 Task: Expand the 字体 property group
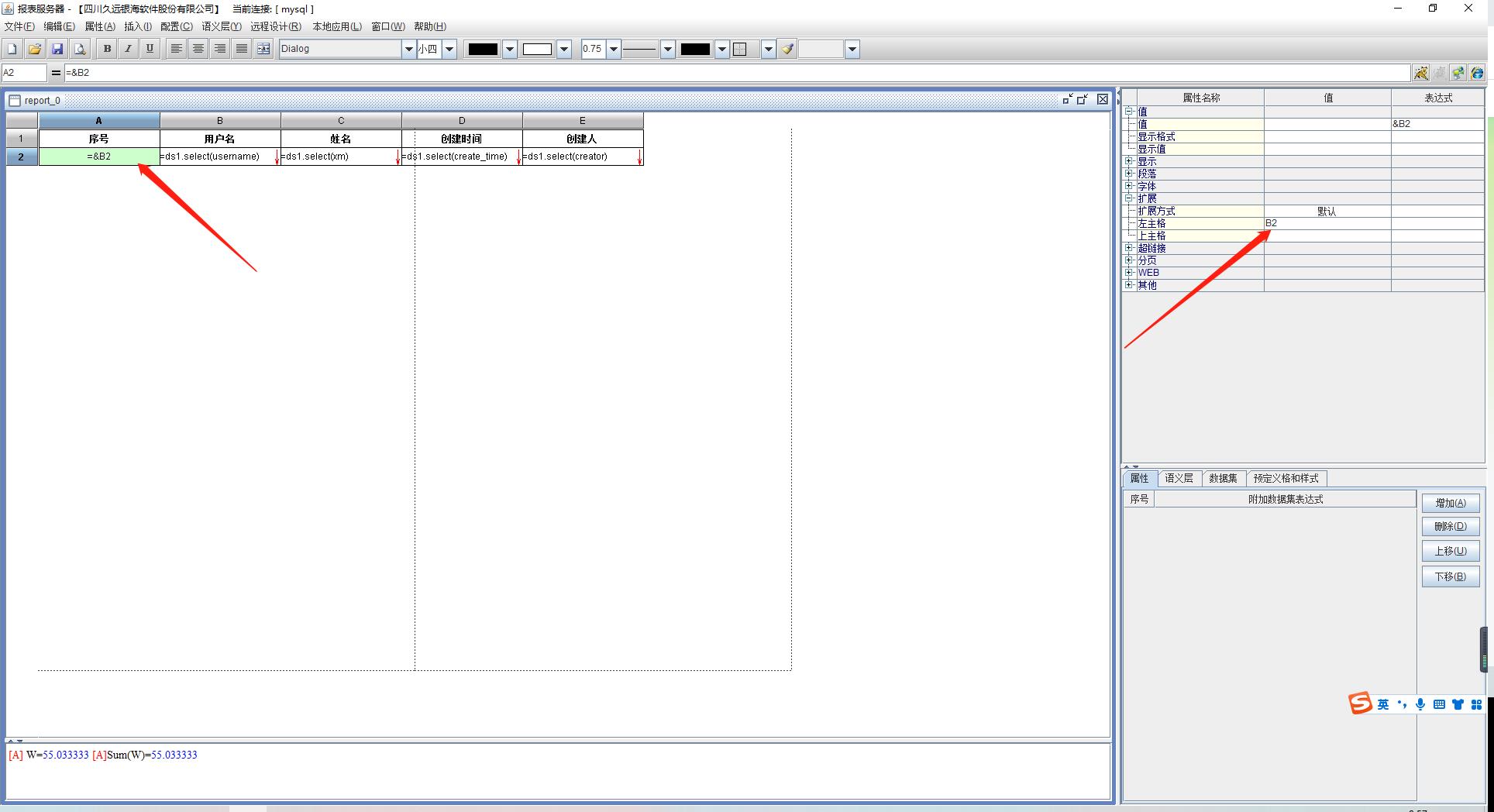1129,186
